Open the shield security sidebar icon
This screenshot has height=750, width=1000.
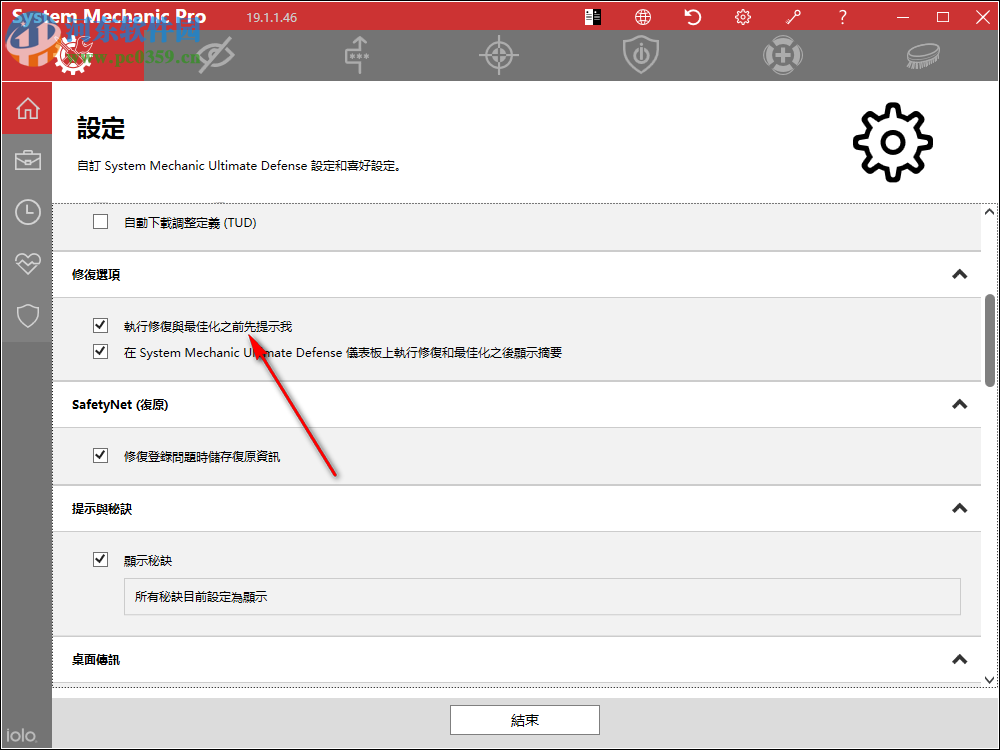coord(27,315)
